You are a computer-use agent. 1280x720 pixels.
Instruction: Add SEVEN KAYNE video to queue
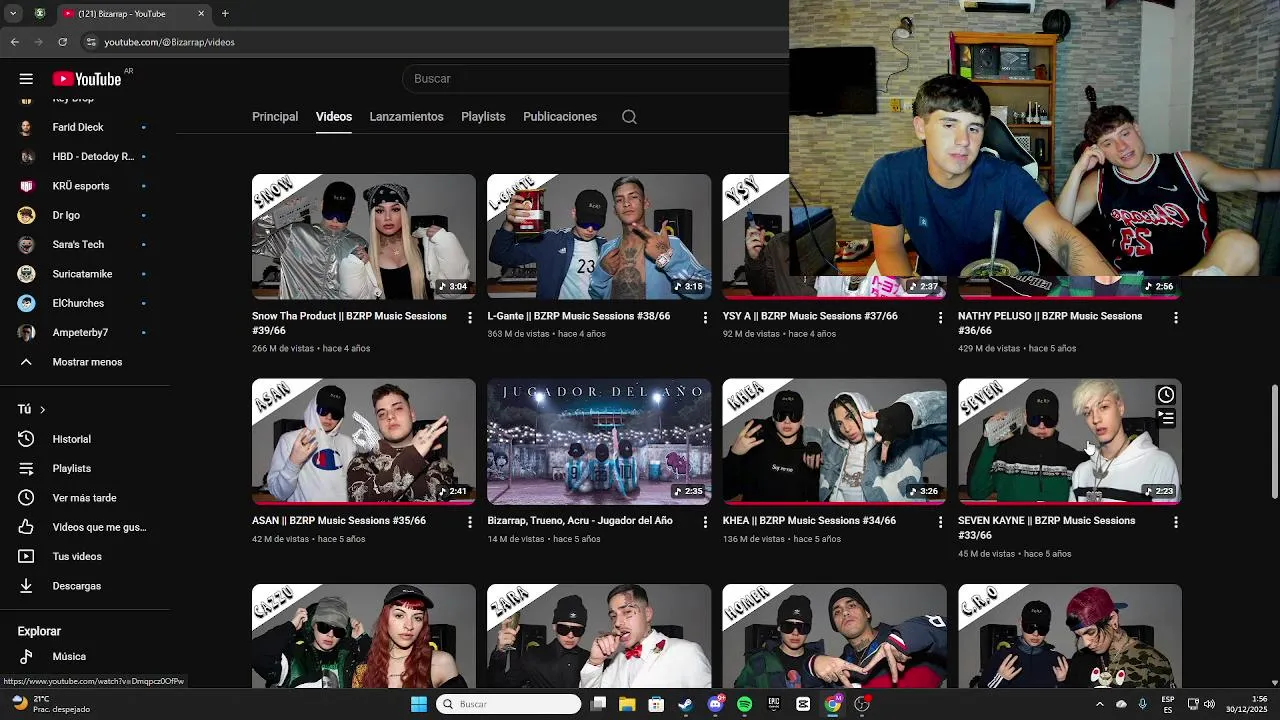click(x=1166, y=418)
